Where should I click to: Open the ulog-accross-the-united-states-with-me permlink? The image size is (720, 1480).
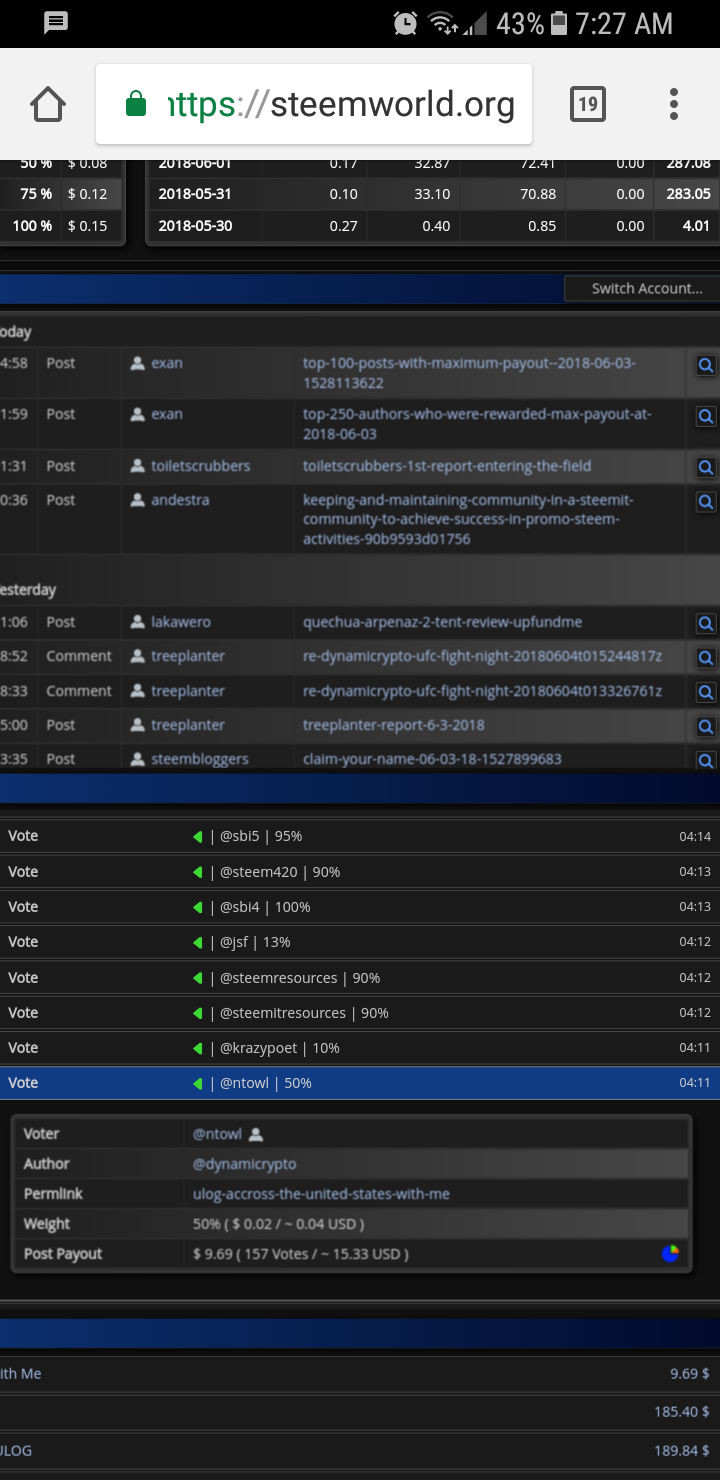[321, 1194]
